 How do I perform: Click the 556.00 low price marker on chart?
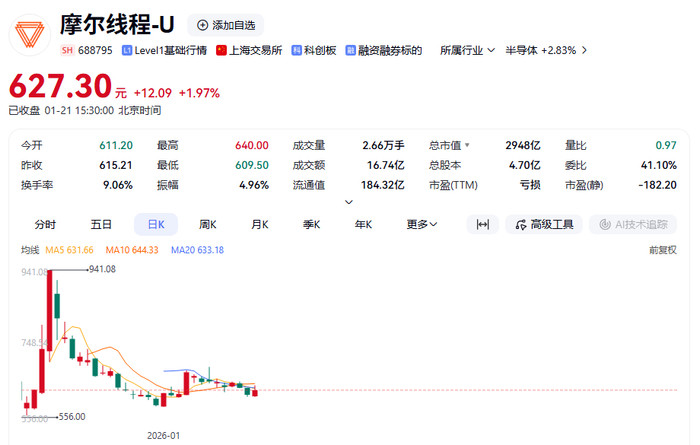pos(72,416)
